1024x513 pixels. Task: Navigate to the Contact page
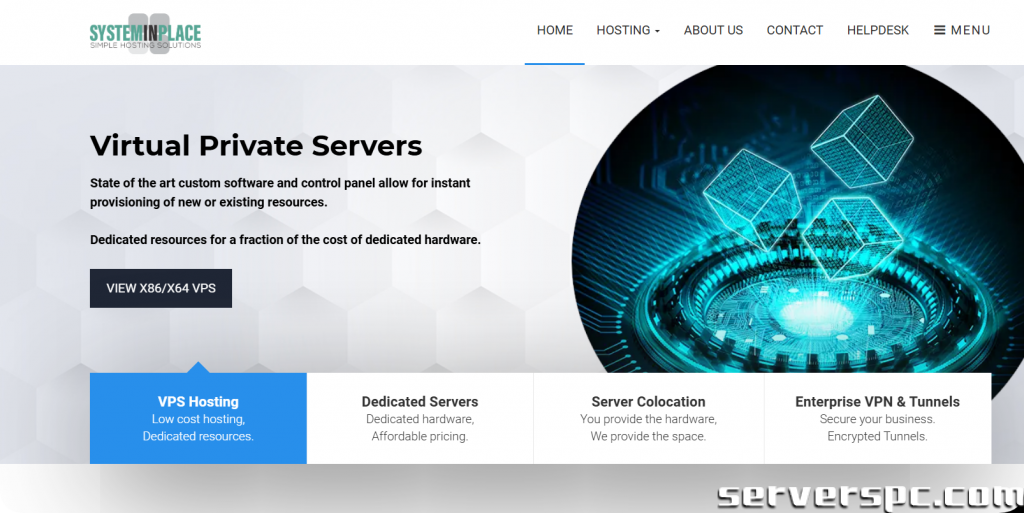[x=794, y=30]
